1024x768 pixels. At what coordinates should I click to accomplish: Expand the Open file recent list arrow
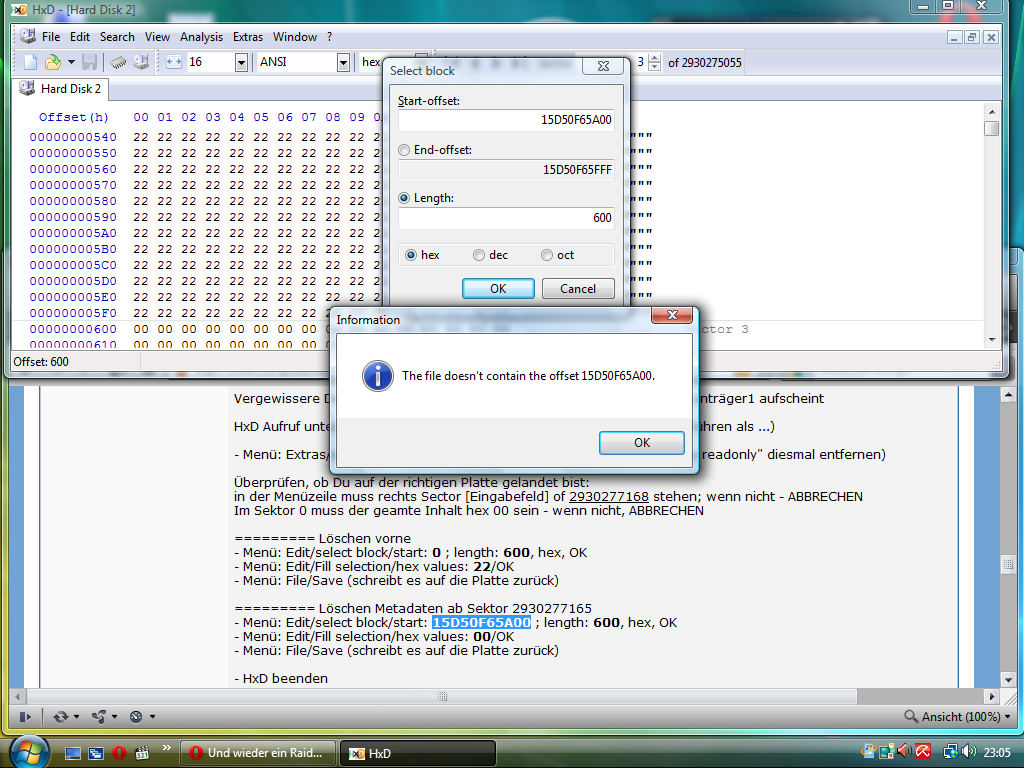click(x=71, y=62)
